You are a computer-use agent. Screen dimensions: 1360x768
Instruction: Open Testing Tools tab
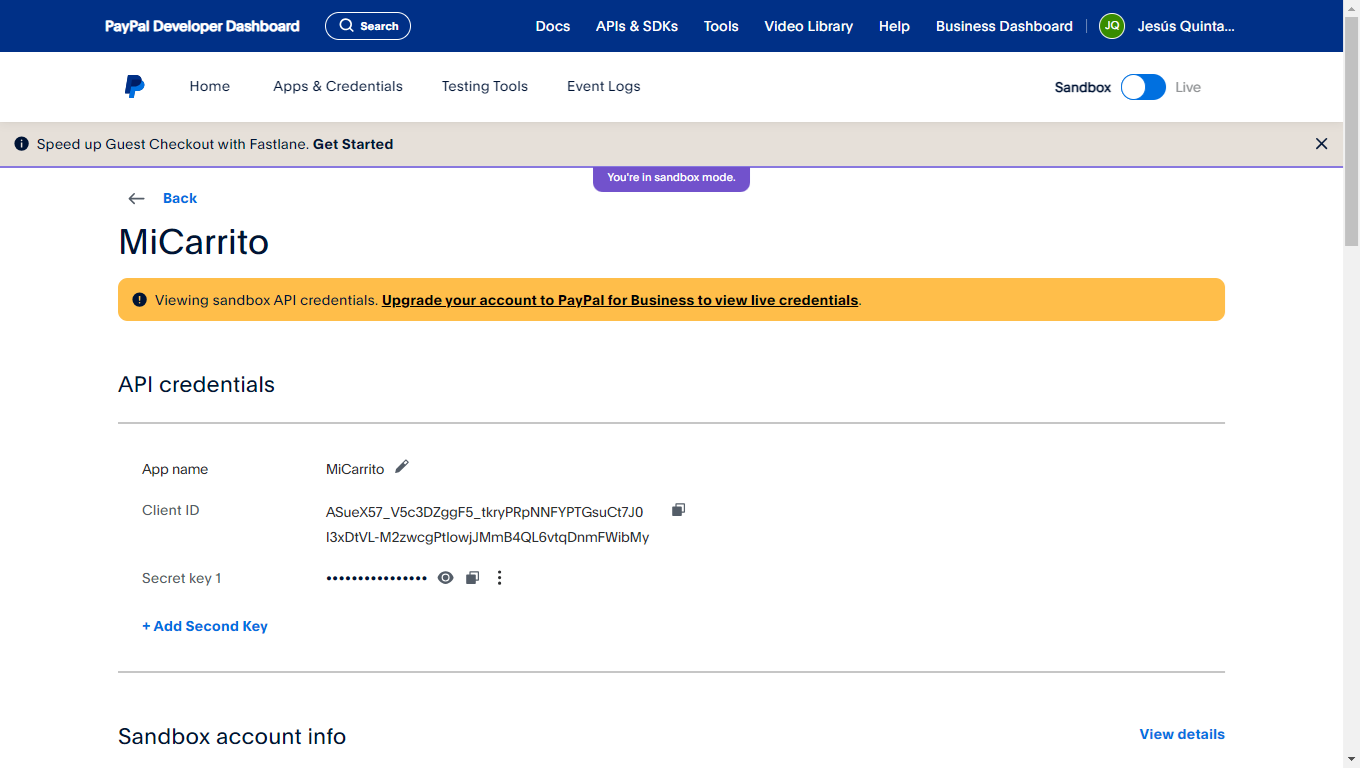pos(485,86)
